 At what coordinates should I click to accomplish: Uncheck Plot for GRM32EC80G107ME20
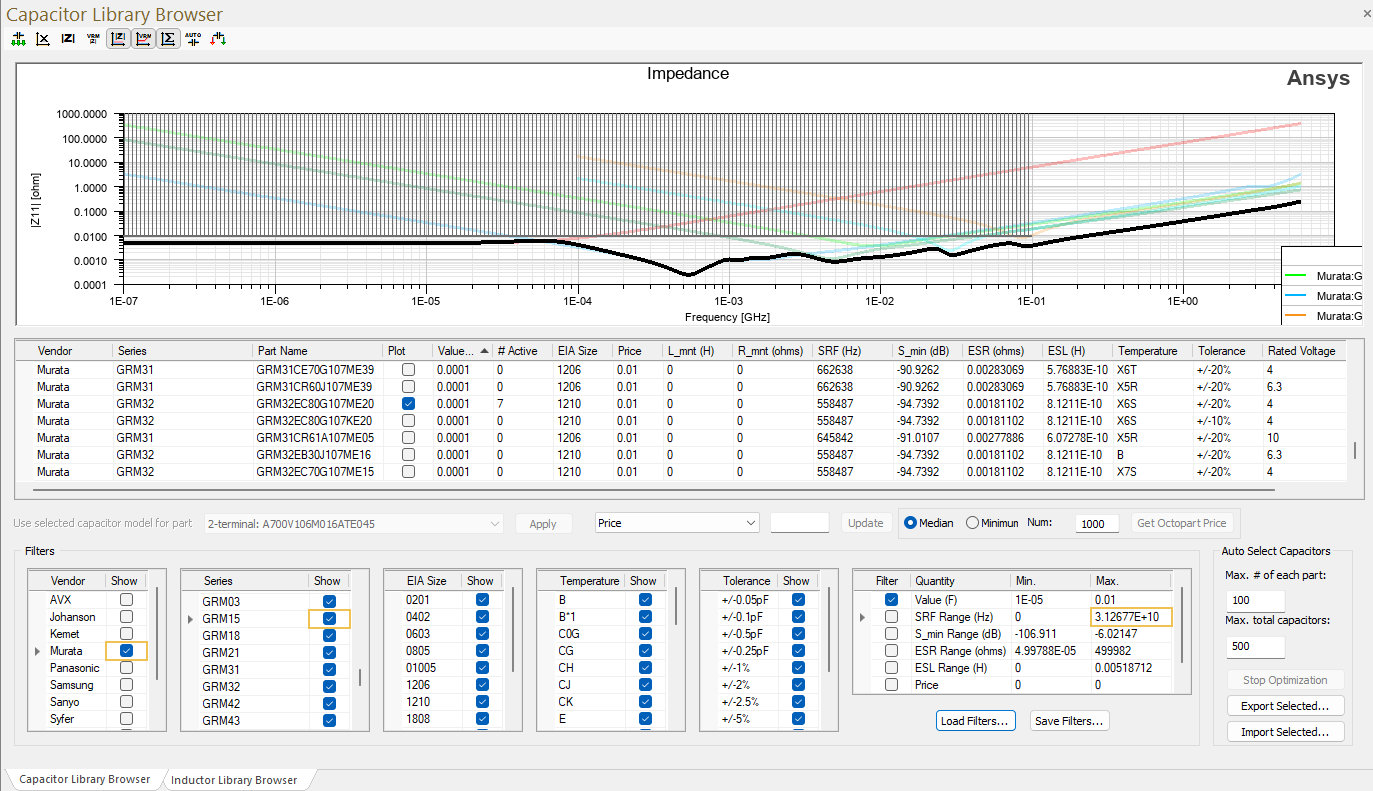pos(408,403)
